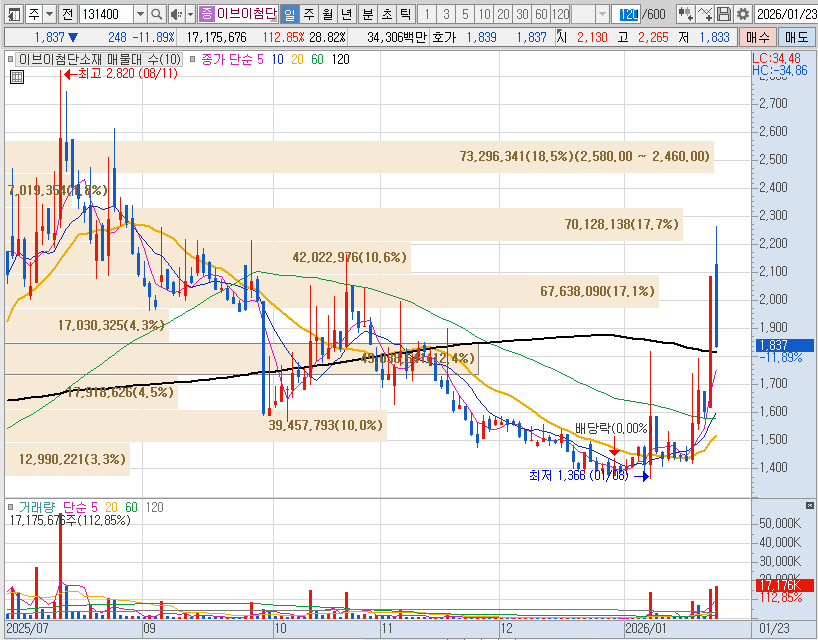
Task: Choose the 1 interval button
Action: click(x=427, y=14)
